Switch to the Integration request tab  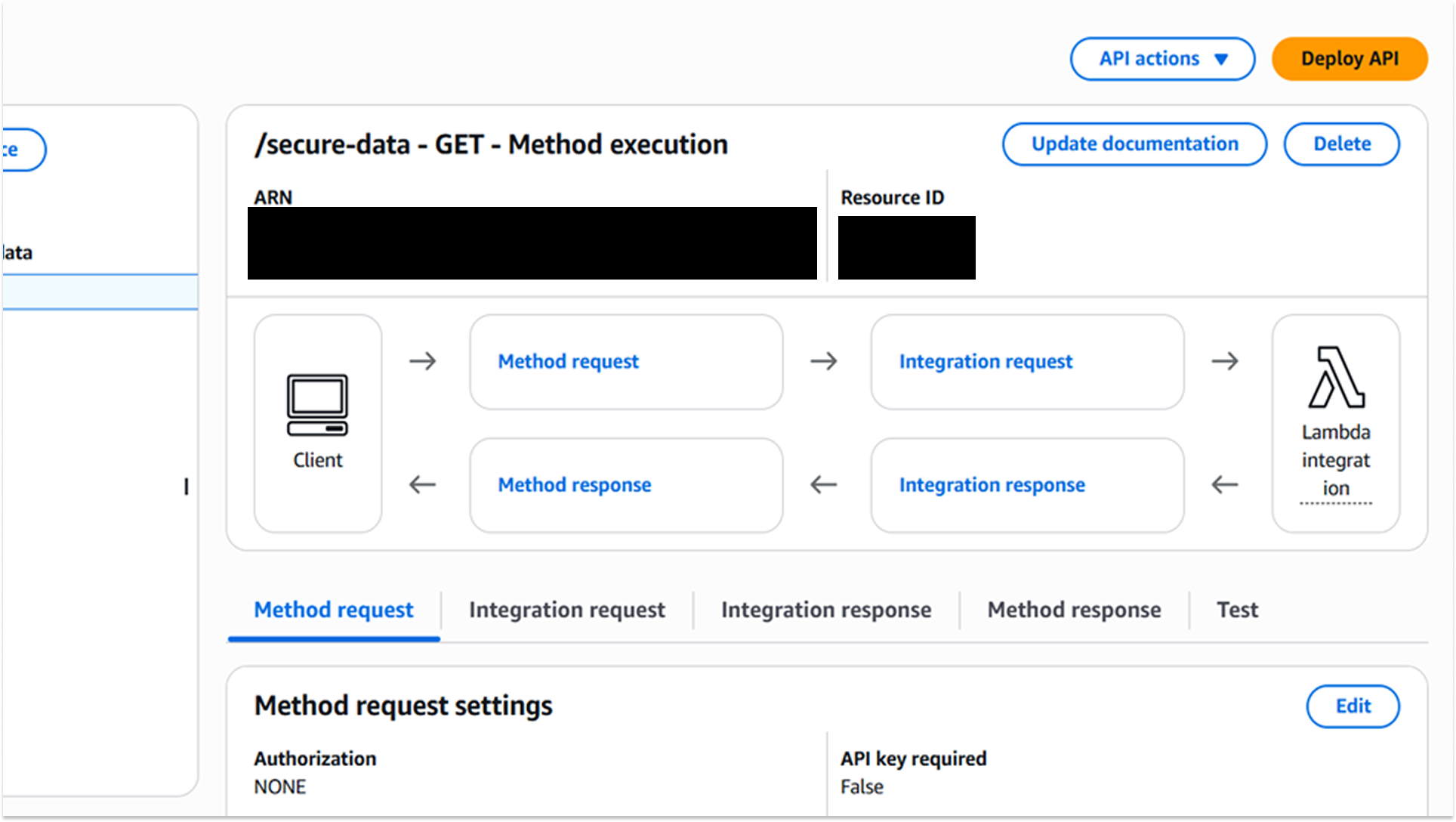(567, 610)
